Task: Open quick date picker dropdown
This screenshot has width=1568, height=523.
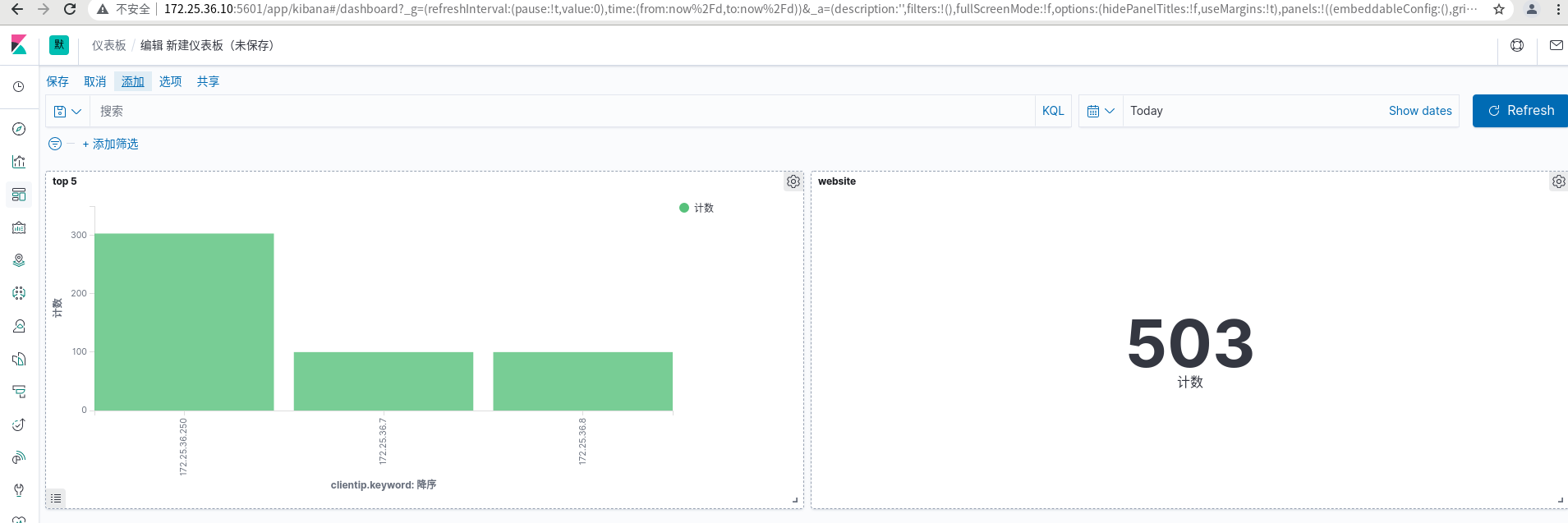Action: tap(1101, 111)
